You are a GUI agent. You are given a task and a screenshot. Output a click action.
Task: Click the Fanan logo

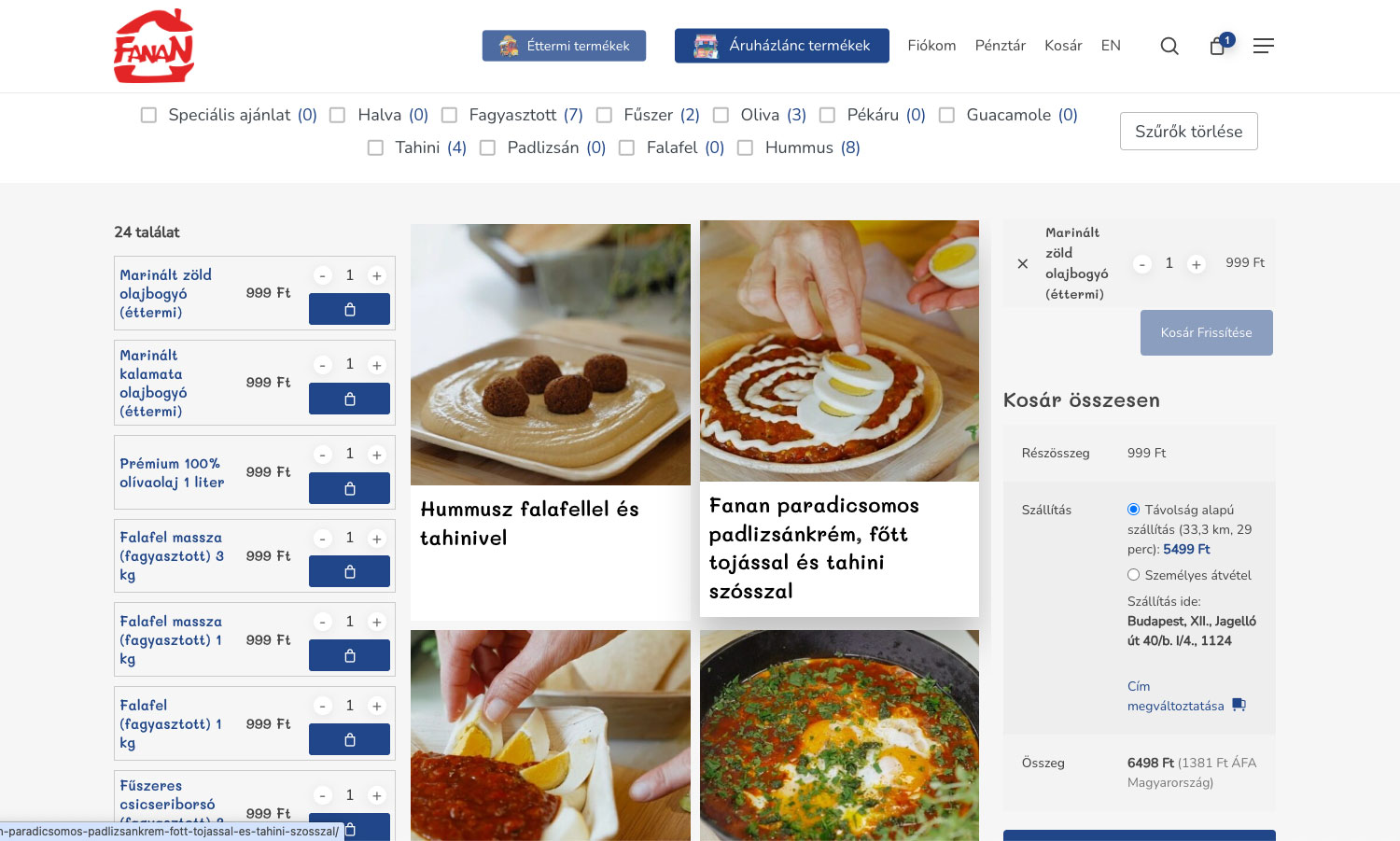tap(154, 46)
